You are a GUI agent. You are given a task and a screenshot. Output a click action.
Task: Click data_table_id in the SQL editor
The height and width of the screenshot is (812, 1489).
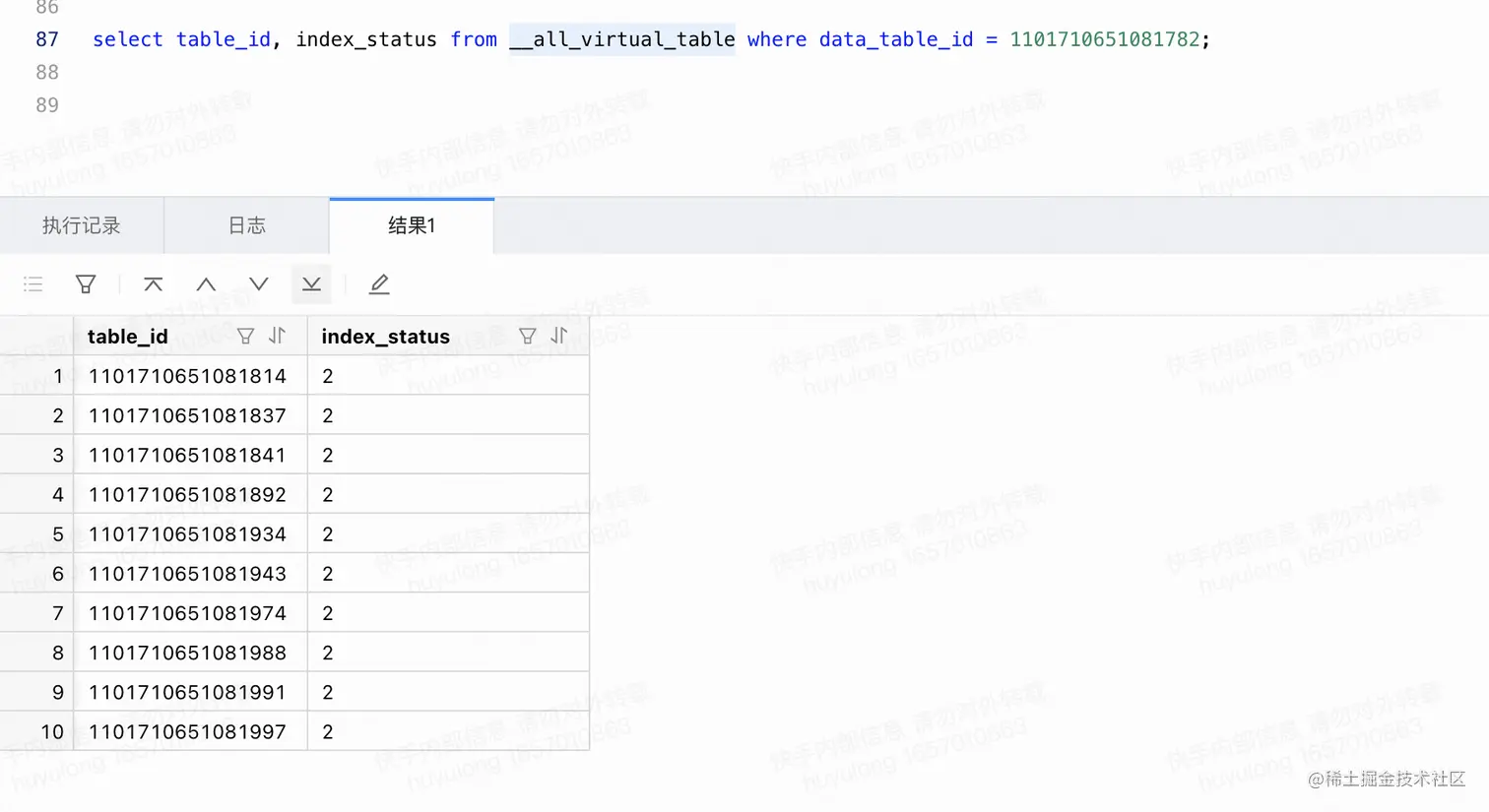pos(896,39)
